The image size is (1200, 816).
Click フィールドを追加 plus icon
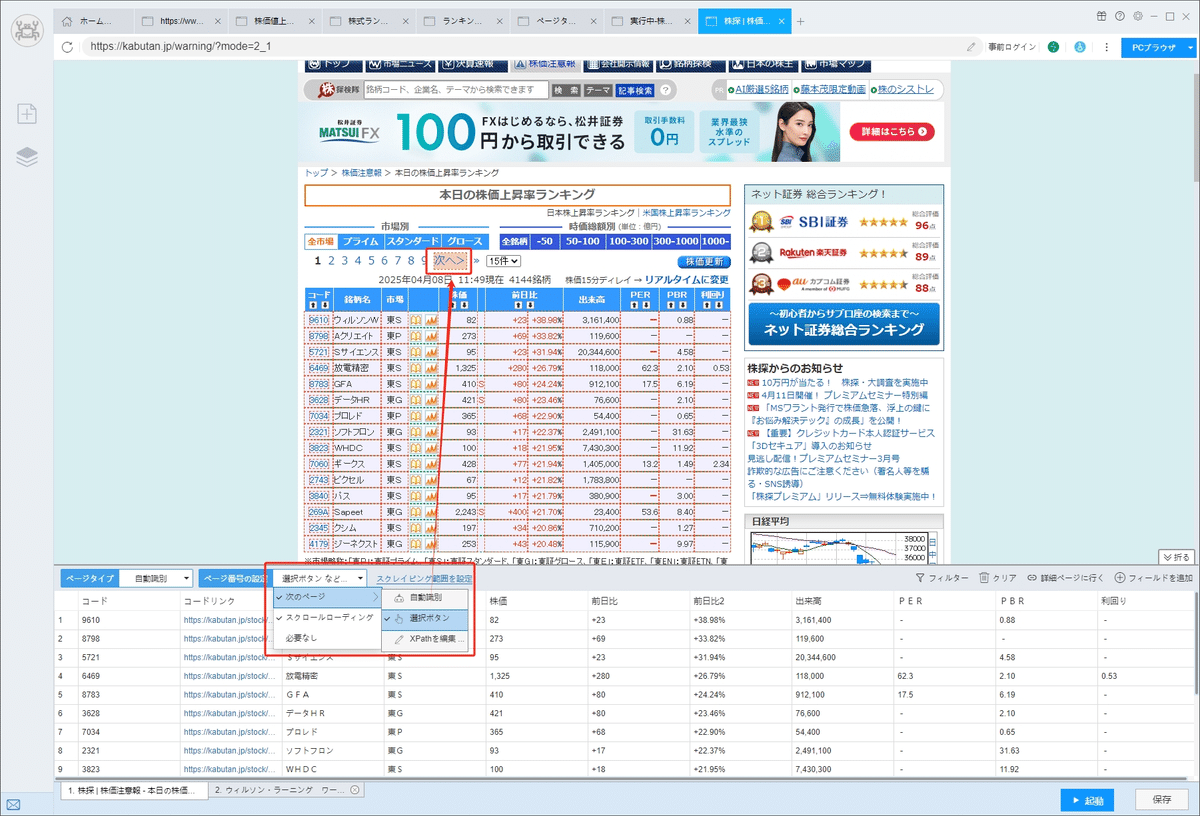(x=1153, y=578)
